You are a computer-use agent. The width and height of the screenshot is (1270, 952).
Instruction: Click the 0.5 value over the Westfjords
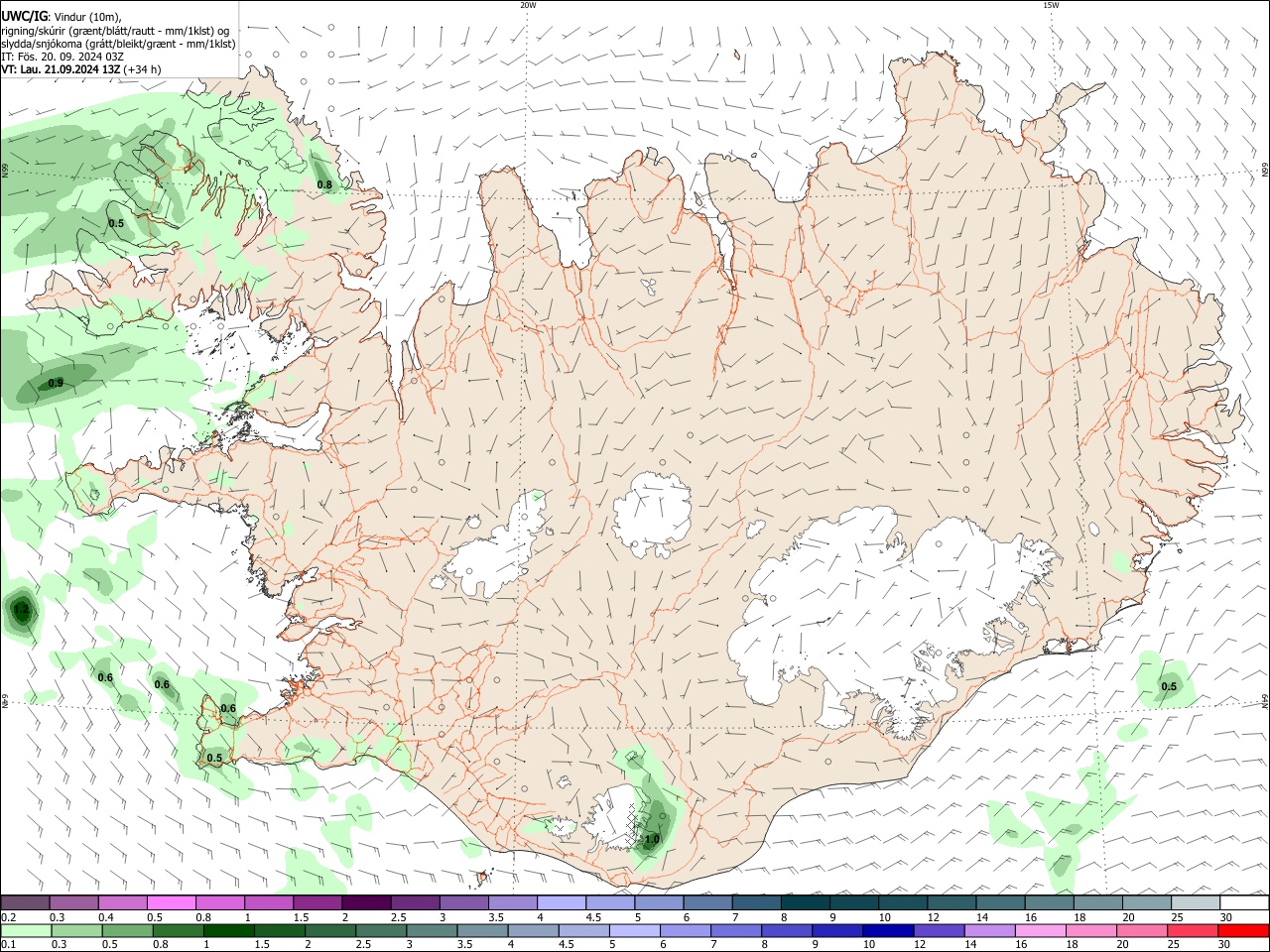pyautogui.click(x=116, y=223)
